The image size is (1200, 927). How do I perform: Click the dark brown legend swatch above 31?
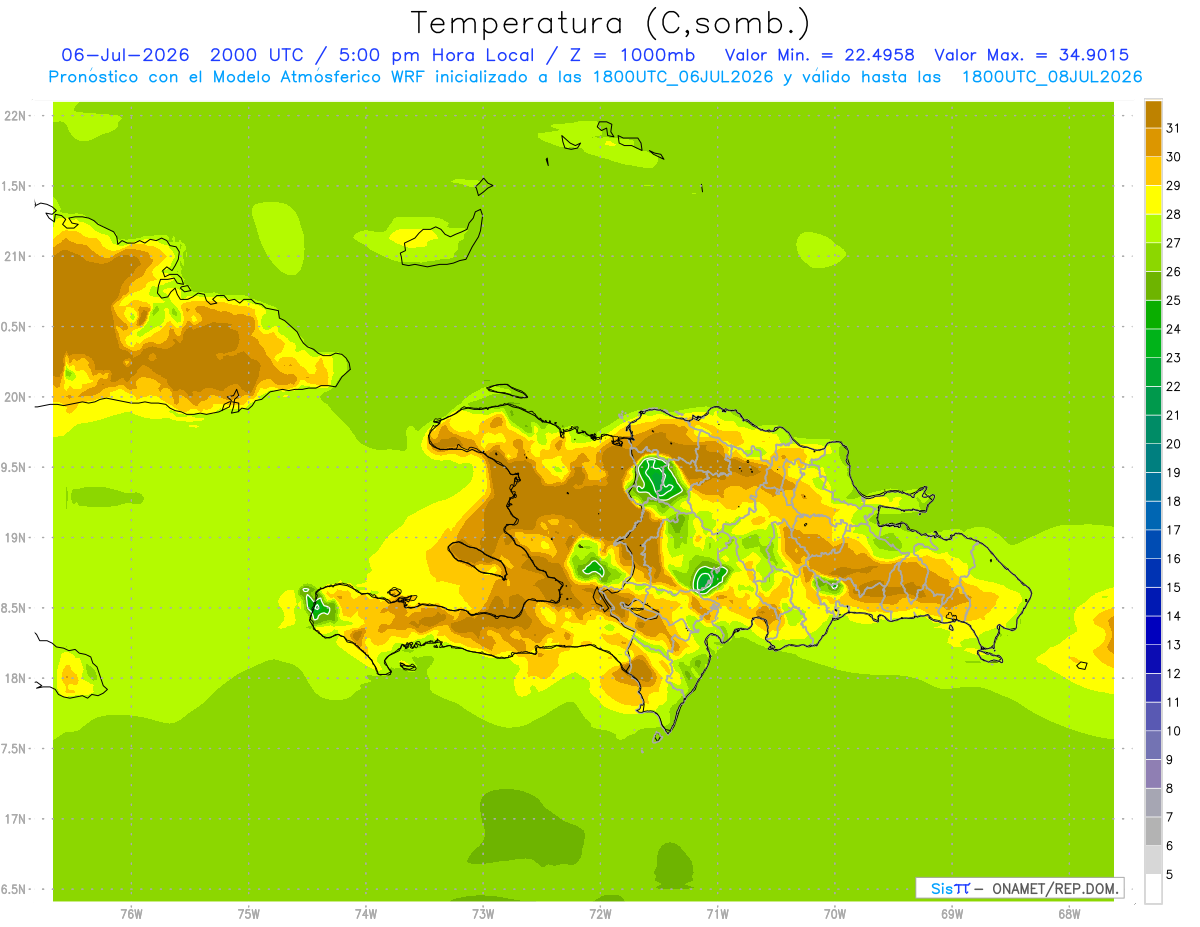point(1153,113)
